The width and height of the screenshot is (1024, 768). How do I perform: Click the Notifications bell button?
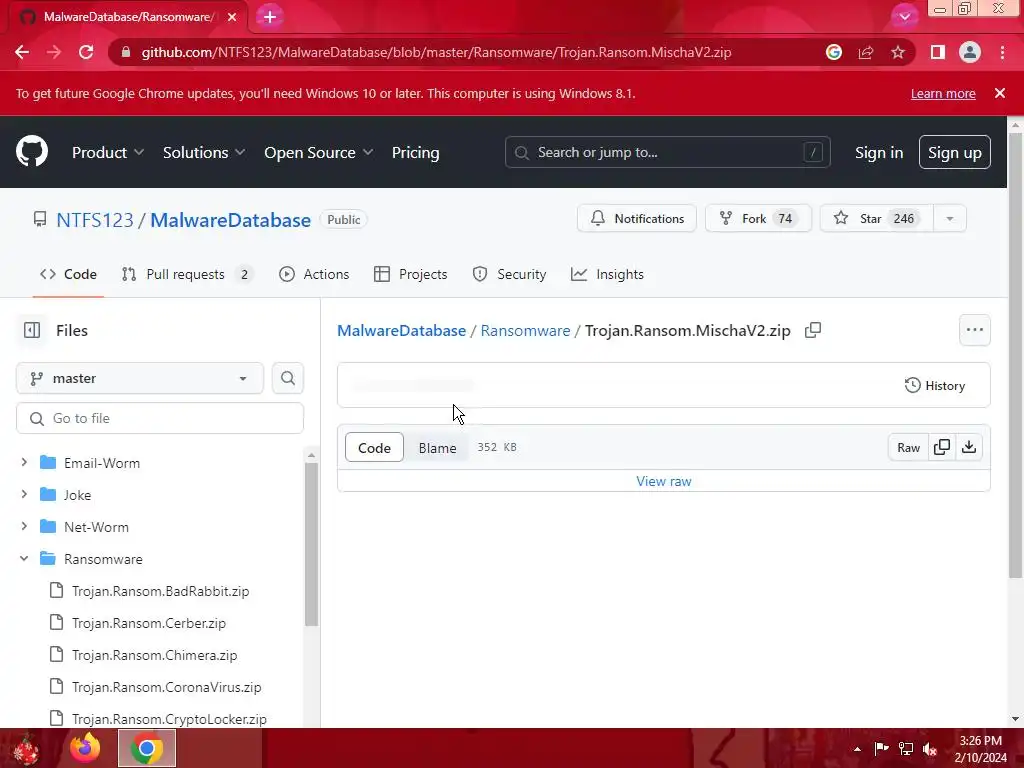pyautogui.click(x=637, y=218)
